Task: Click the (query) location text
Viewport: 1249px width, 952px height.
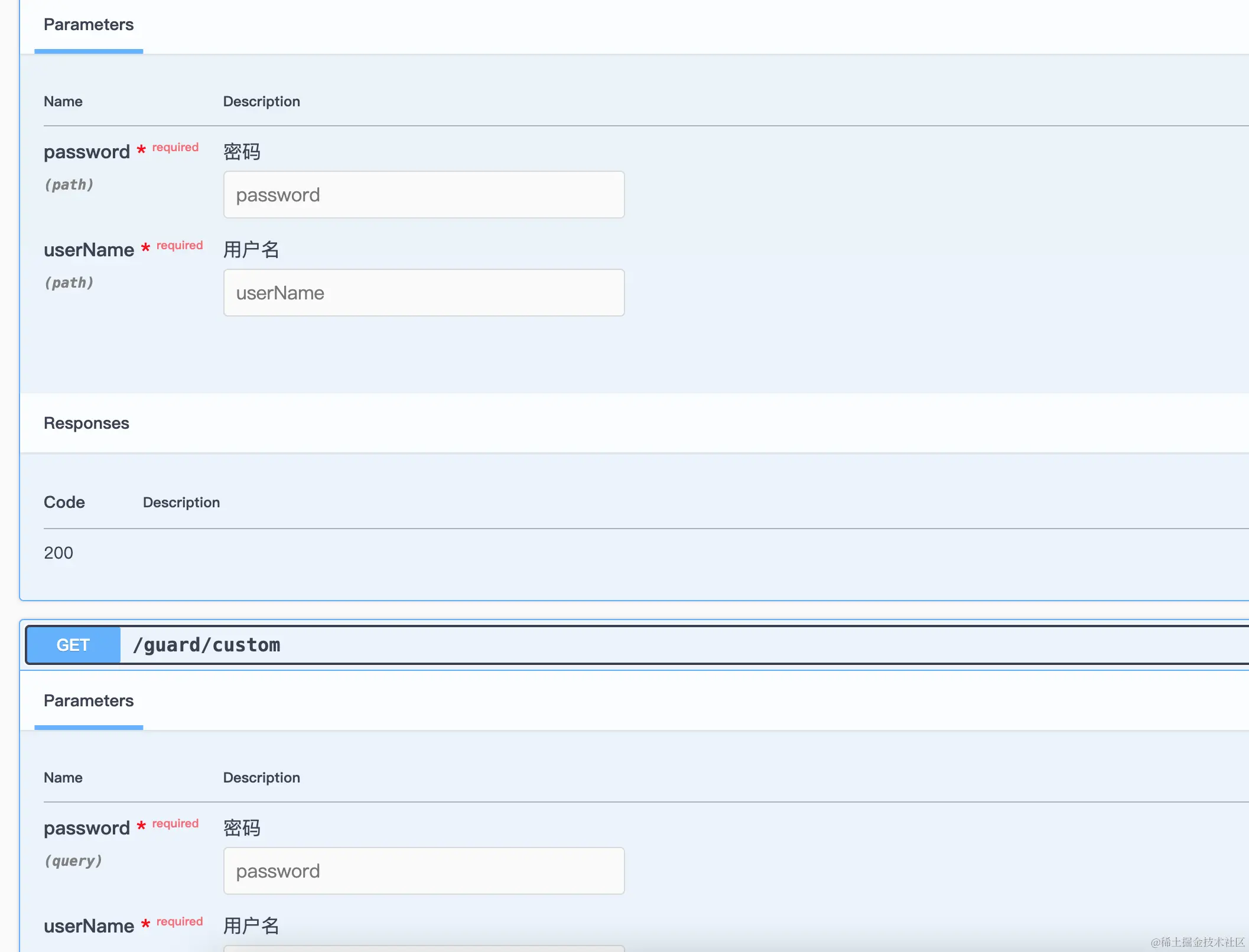Action: pos(73,861)
